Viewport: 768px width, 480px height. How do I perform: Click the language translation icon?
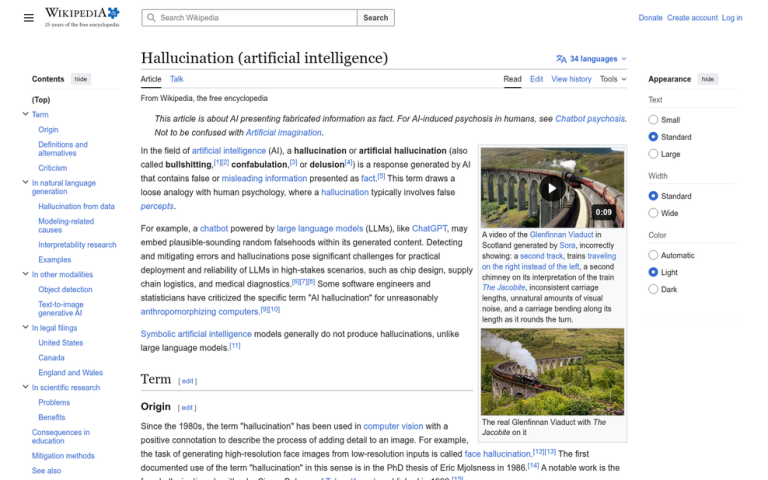[x=561, y=59]
